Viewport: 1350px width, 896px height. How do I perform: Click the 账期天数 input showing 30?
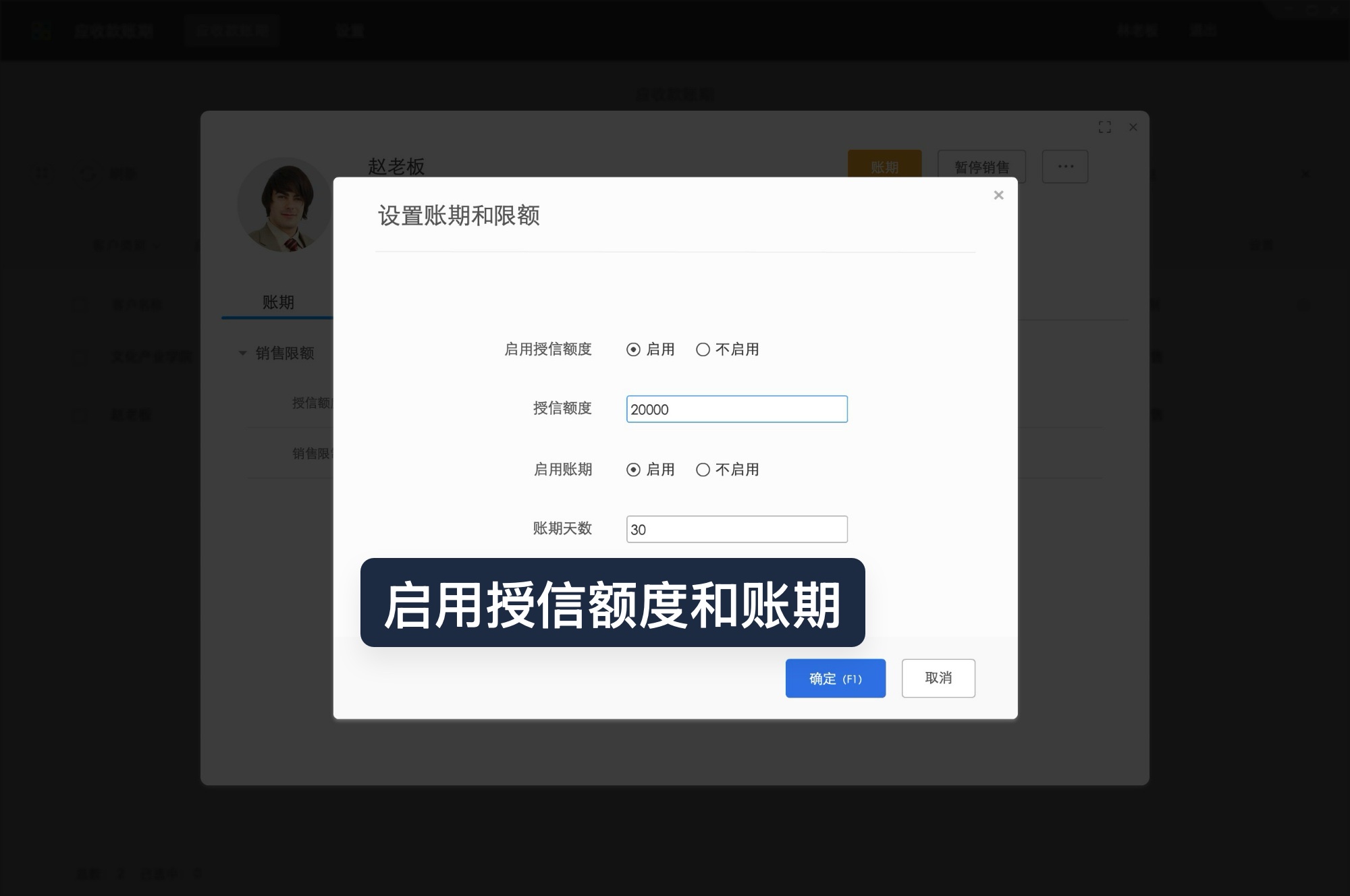[x=736, y=529]
